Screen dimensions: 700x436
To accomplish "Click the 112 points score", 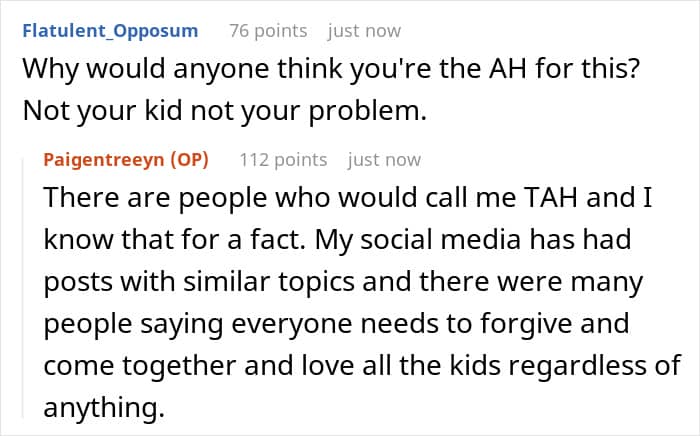I will click(x=283, y=159).
